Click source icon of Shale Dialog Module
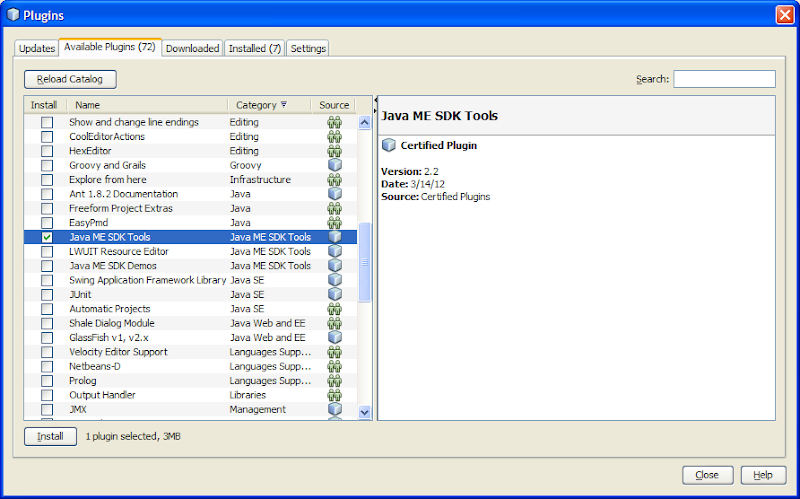This screenshot has width=800, height=499. point(334,323)
